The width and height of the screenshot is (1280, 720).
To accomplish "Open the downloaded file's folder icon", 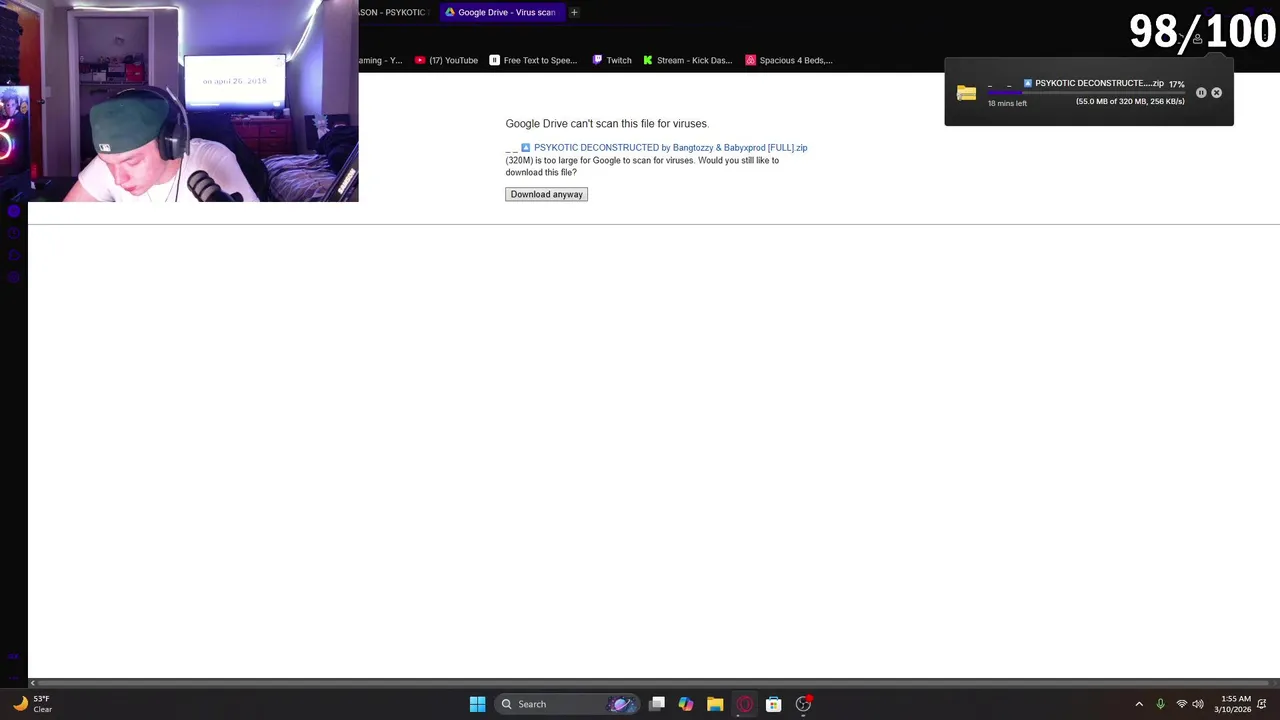I will pyautogui.click(x=966, y=93).
